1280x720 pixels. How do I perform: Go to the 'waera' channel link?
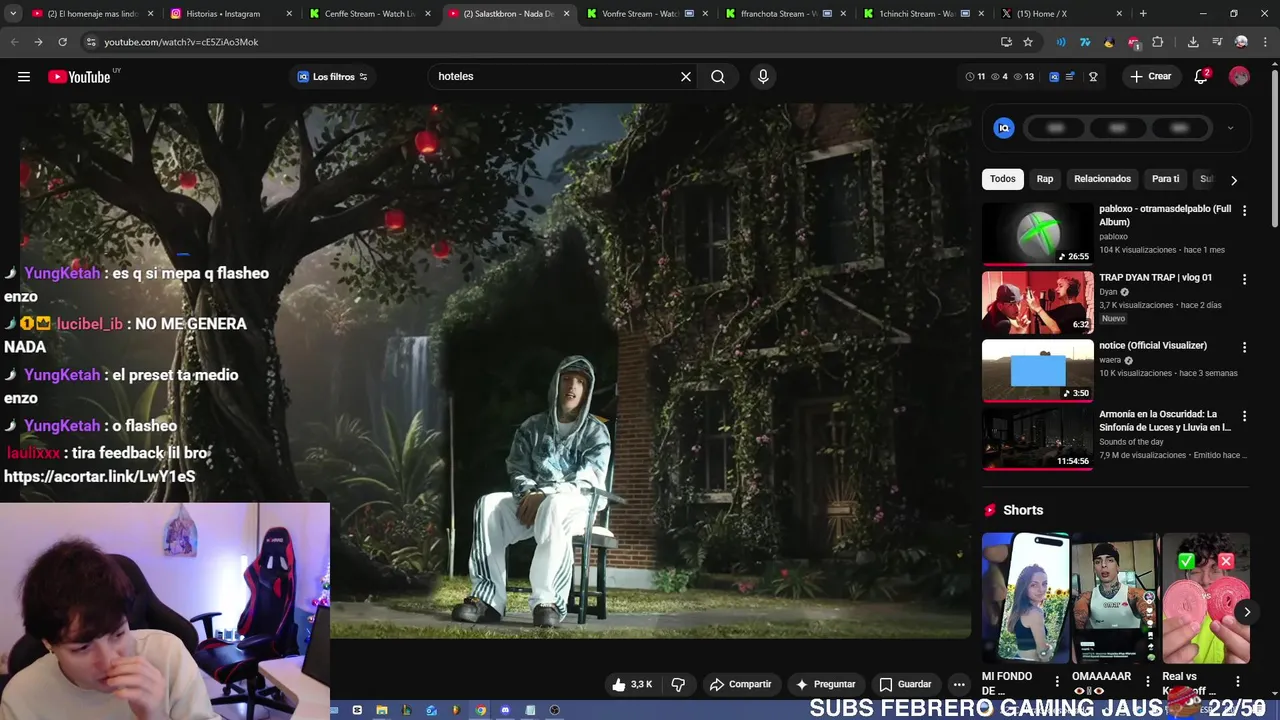point(1110,360)
